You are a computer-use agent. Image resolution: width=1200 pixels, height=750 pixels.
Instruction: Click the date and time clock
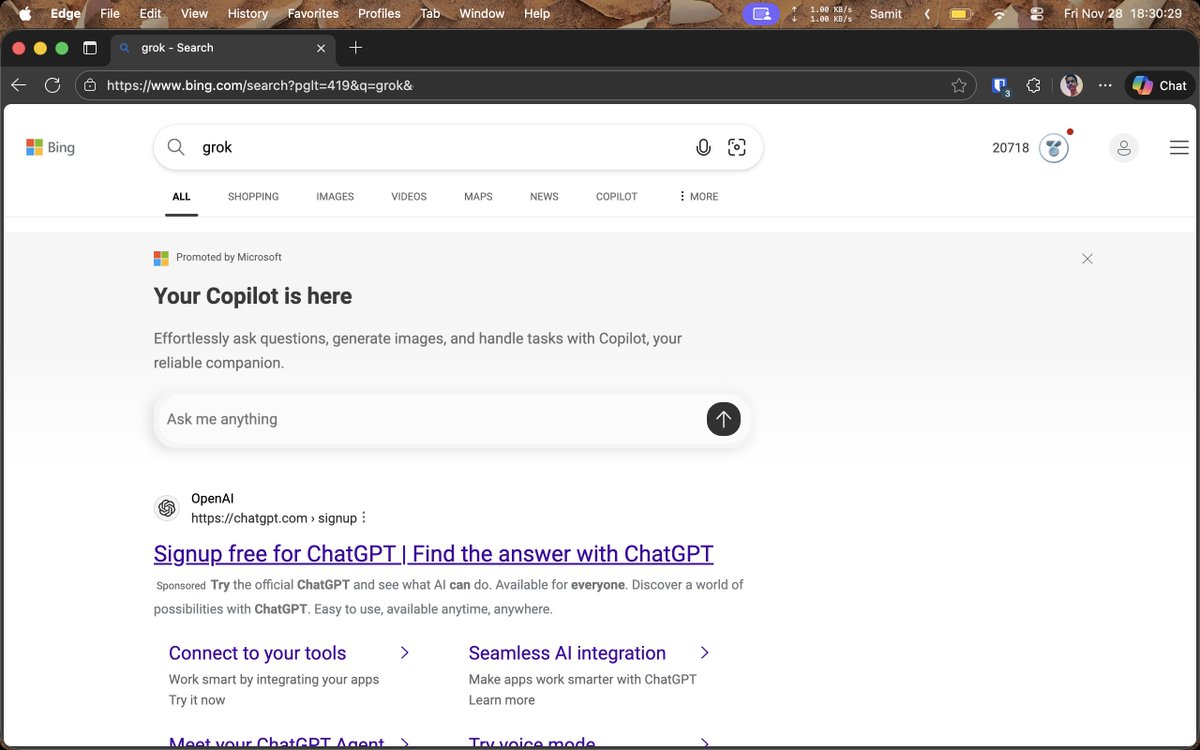tap(1123, 14)
